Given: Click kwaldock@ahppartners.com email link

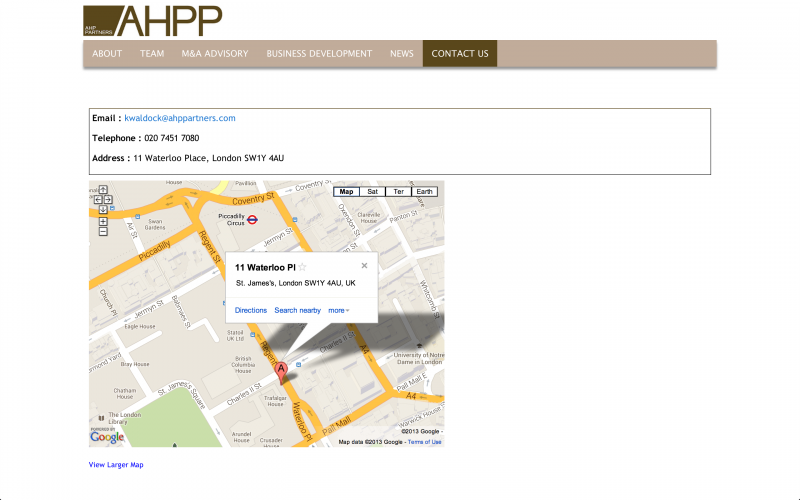Looking at the screenshot, I should point(180,118).
